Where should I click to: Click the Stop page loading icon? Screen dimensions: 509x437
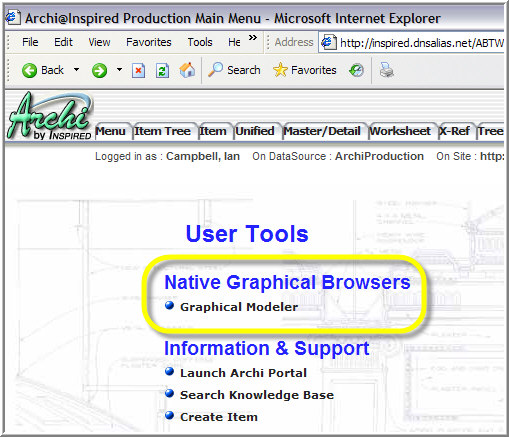tap(138, 70)
